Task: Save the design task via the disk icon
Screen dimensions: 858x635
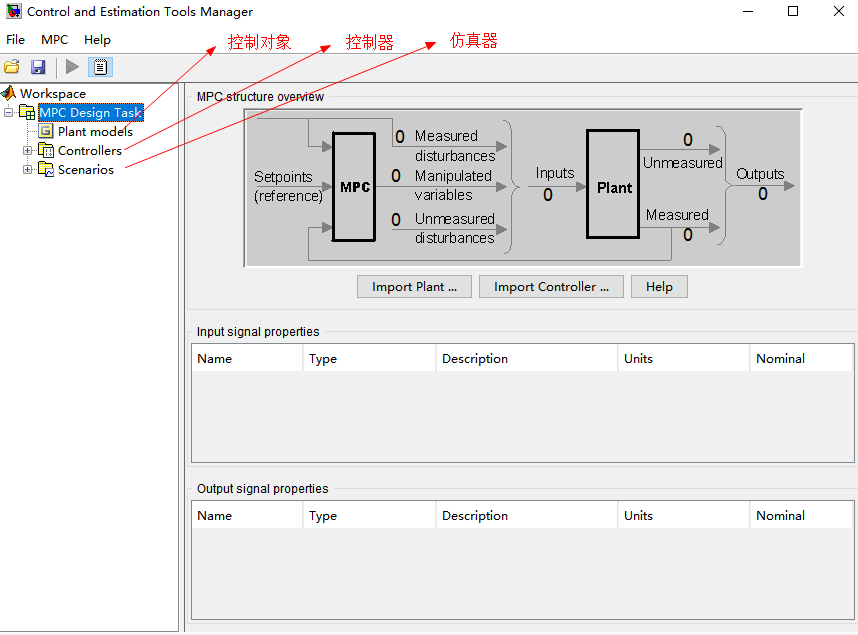Action: (39, 66)
